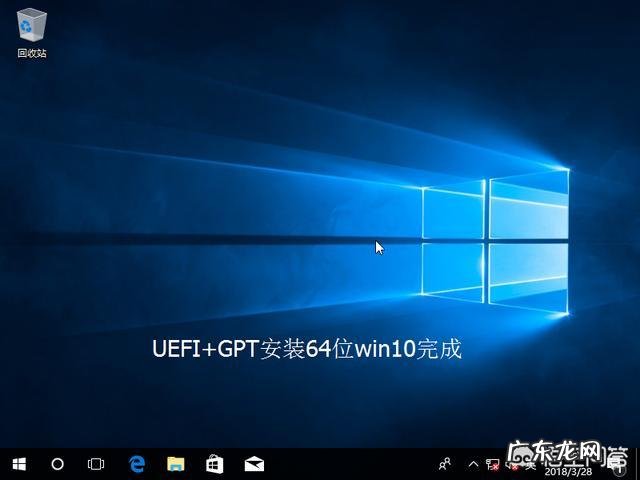The width and height of the screenshot is (640, 480).
Task: Open the Mail app from the taskbar
Action: point(254,464)
